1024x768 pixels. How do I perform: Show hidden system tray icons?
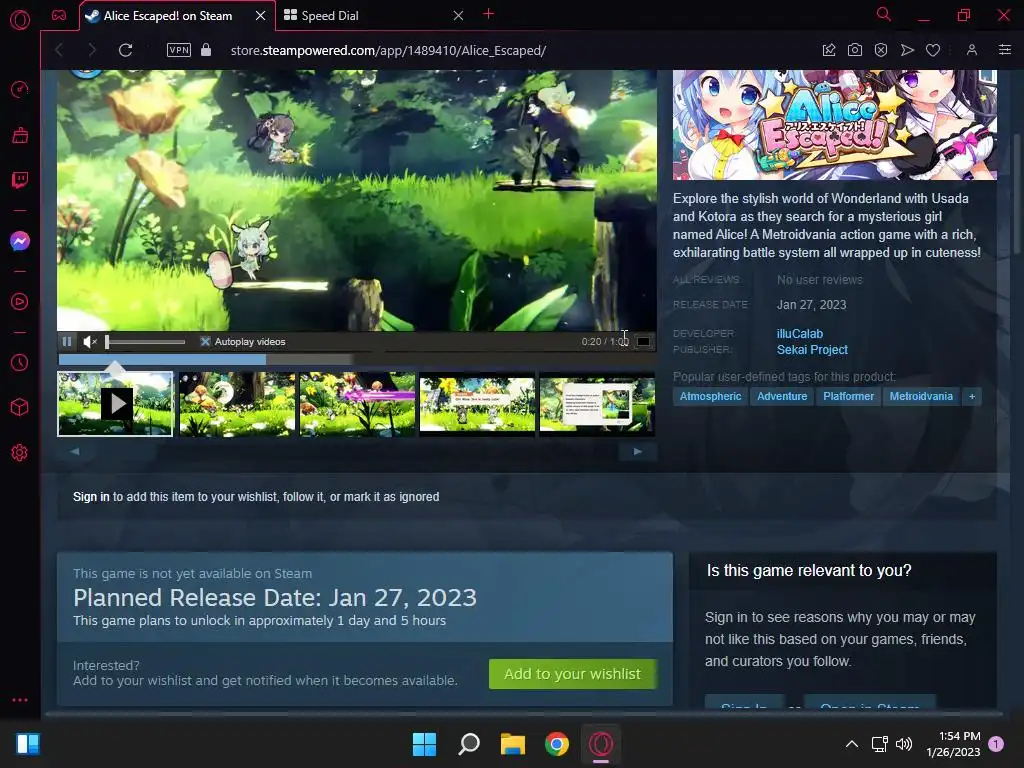click(x=852, y=744)
